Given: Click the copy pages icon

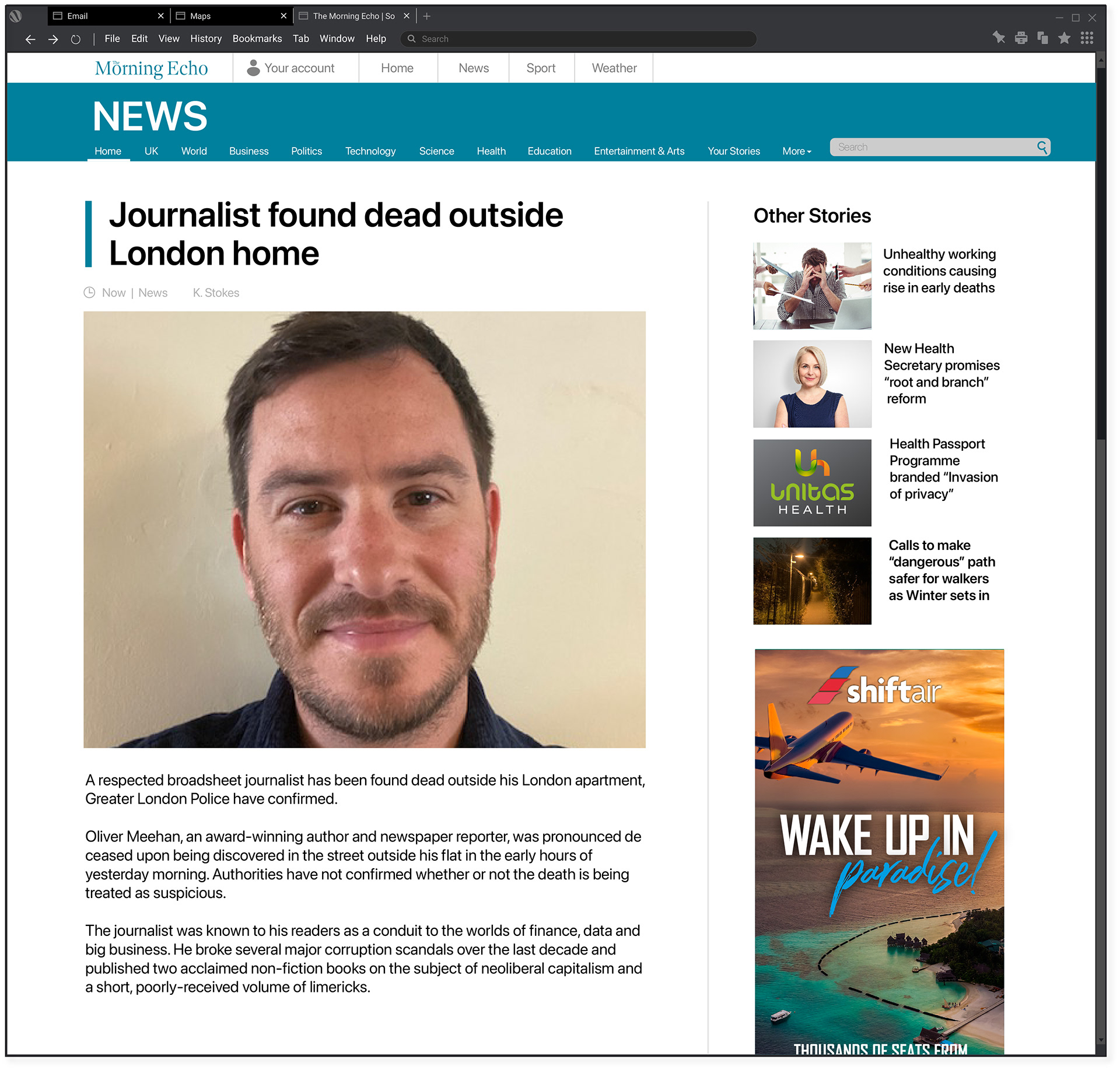Looking at the screenshot, I should [x=1042, y=38].
